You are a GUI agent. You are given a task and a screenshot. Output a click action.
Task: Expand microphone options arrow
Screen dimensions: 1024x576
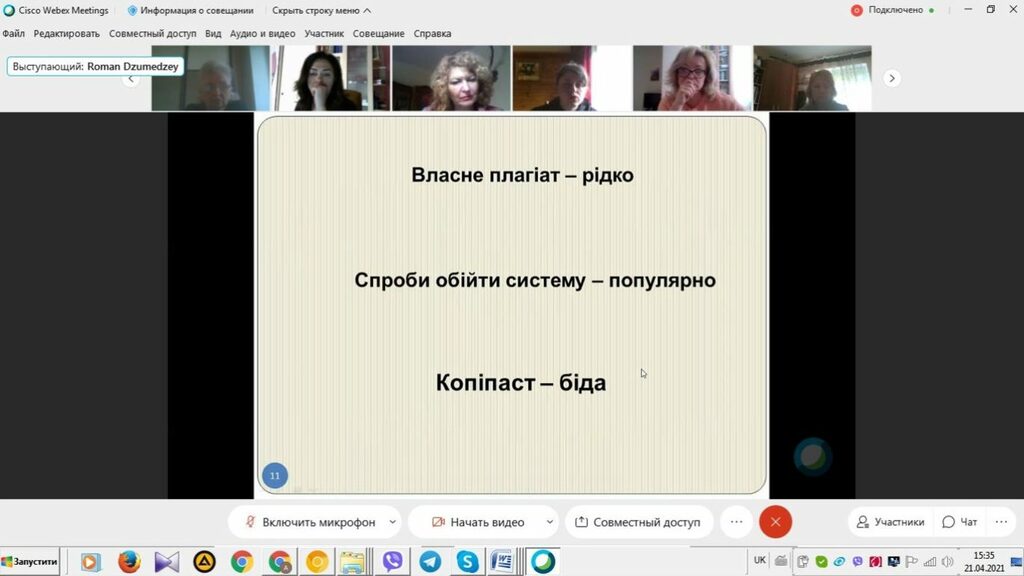pos(393,522)
